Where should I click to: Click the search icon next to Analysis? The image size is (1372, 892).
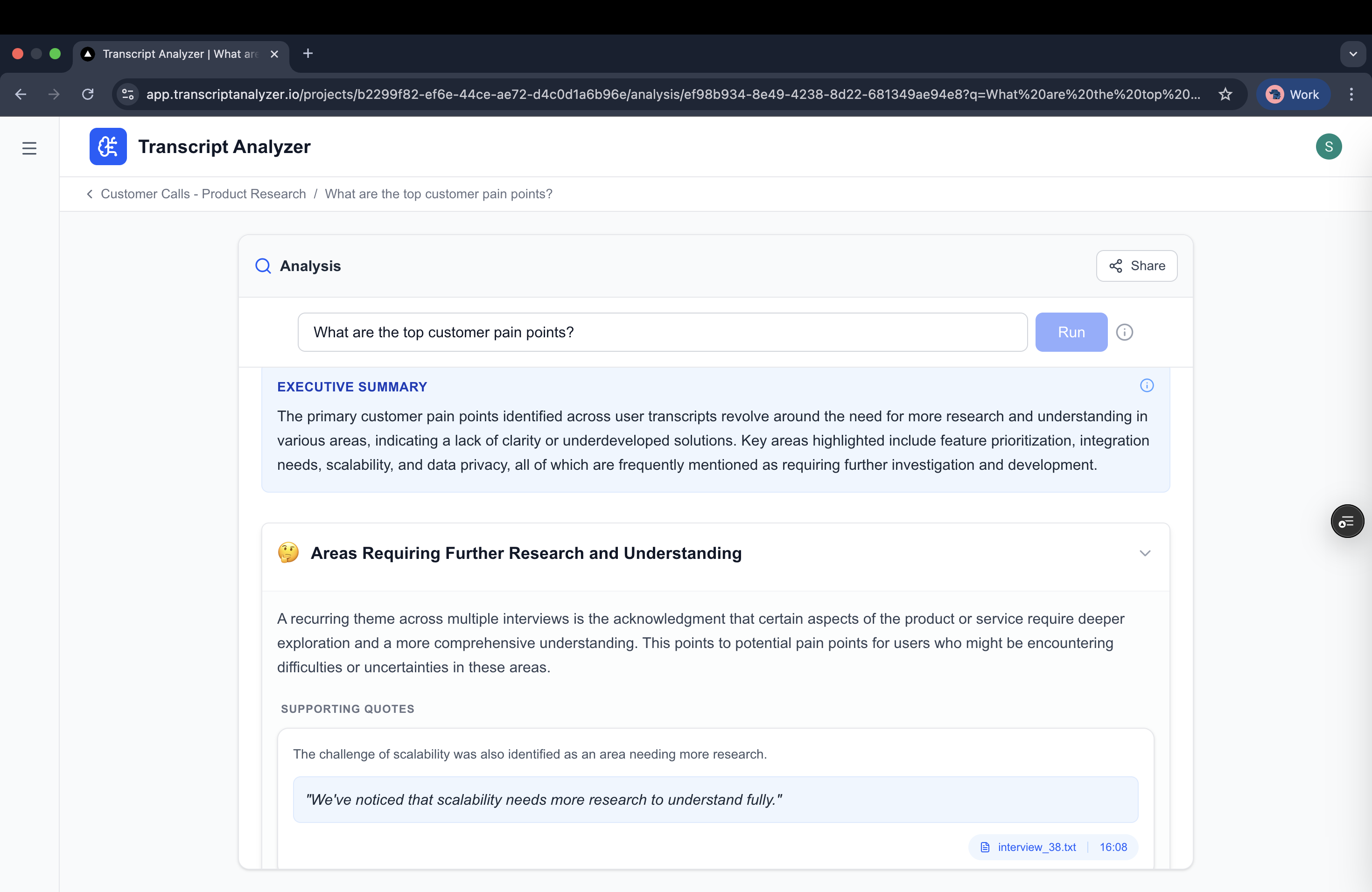pos(263,265)
